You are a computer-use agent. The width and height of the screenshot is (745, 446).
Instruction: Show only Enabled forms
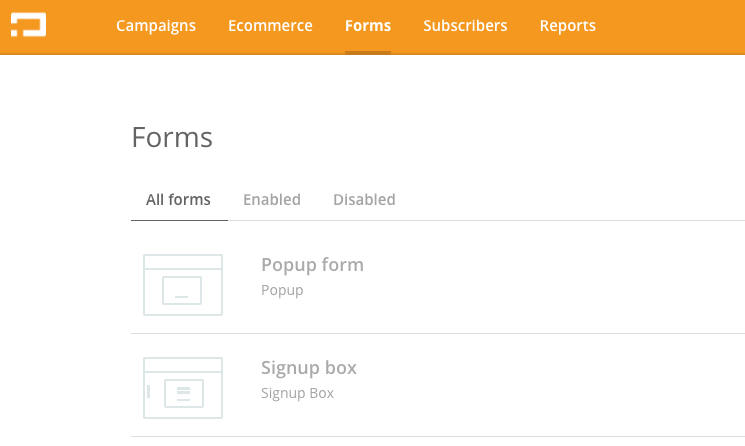point(272,199)
